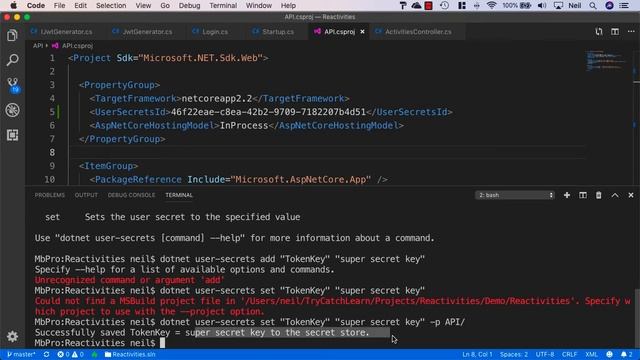Viewport: 640px width, 360px height.
Task: Select the TERMINAL panel tab
Action: click(179, 195)
